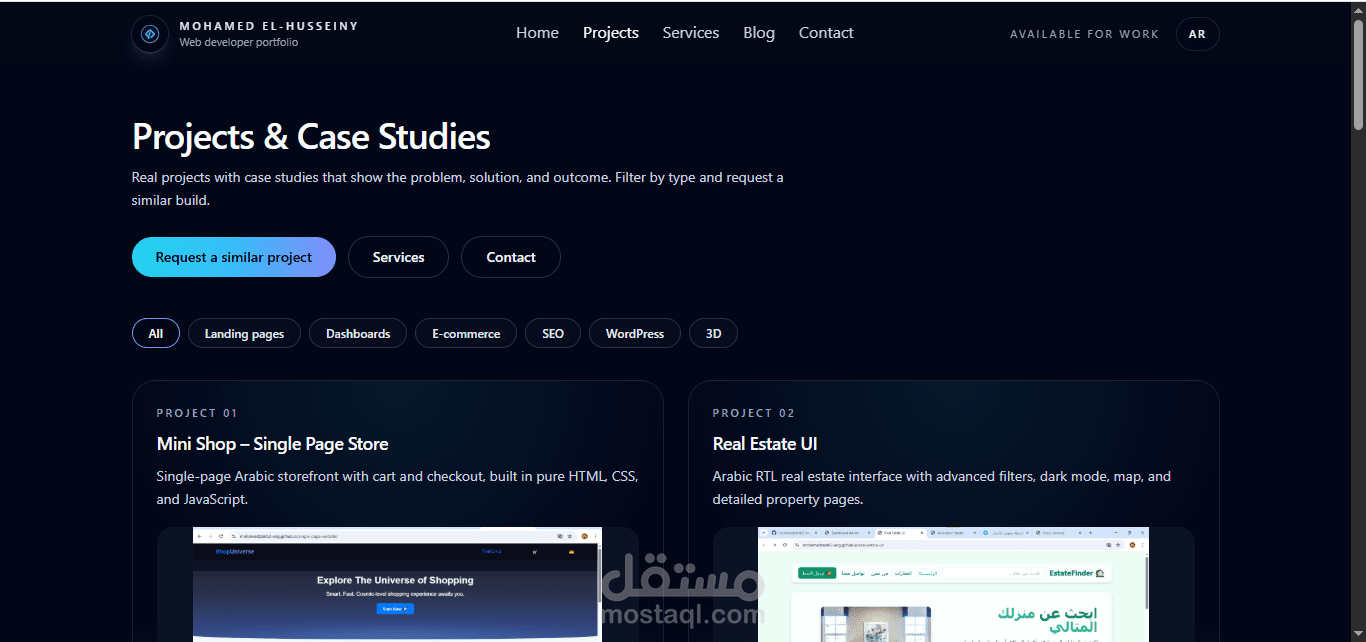Filter projects by Dashboards
This screenshot has height=642, width=1366.
point(358,333)
